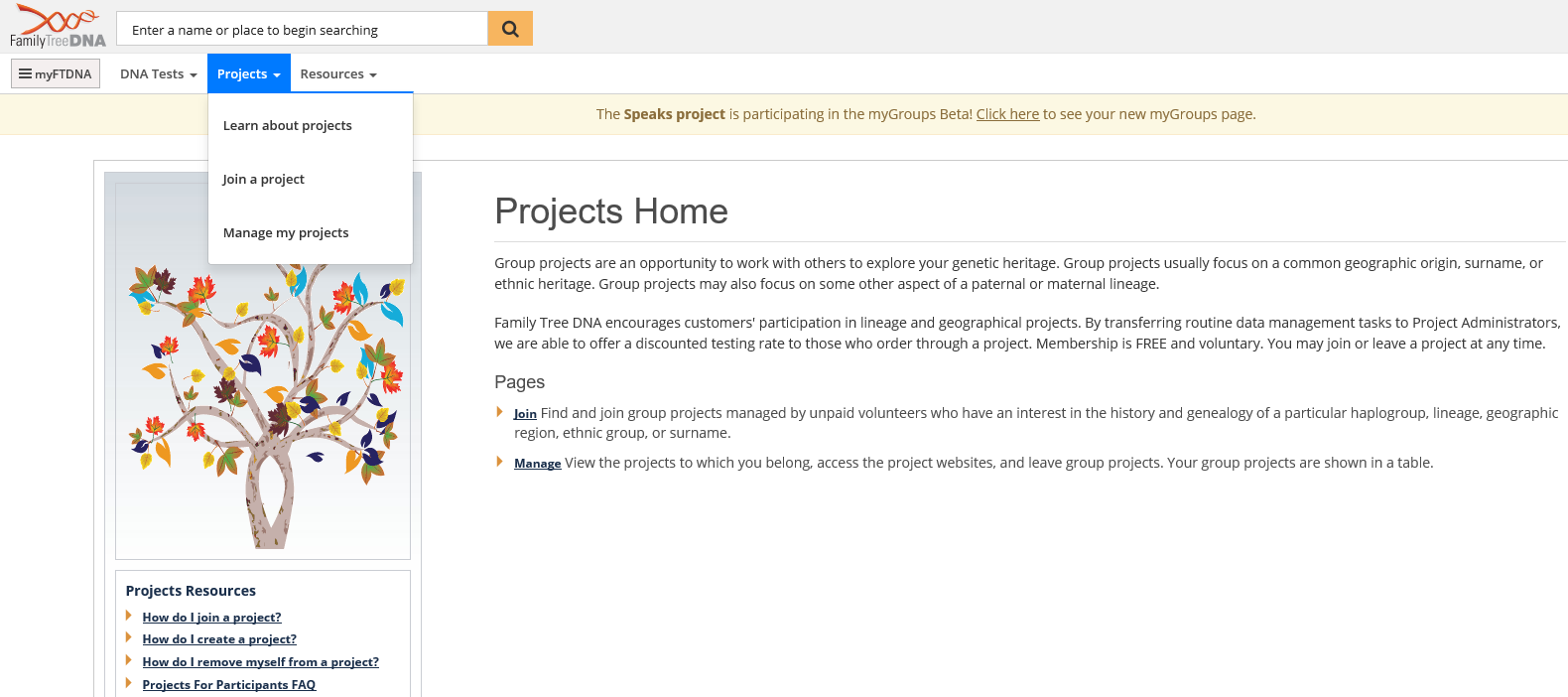Viewport: 1568px width, 697px height.
Task: Open the Join link under Pages
Action: point(525,414)
